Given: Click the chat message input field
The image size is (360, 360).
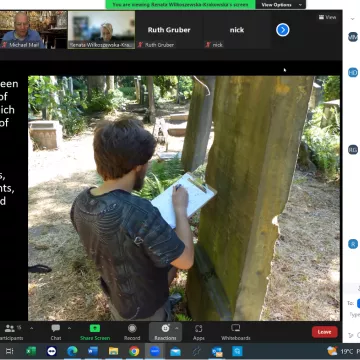Looking at the screenshot, I should click(x=355, y=314).
